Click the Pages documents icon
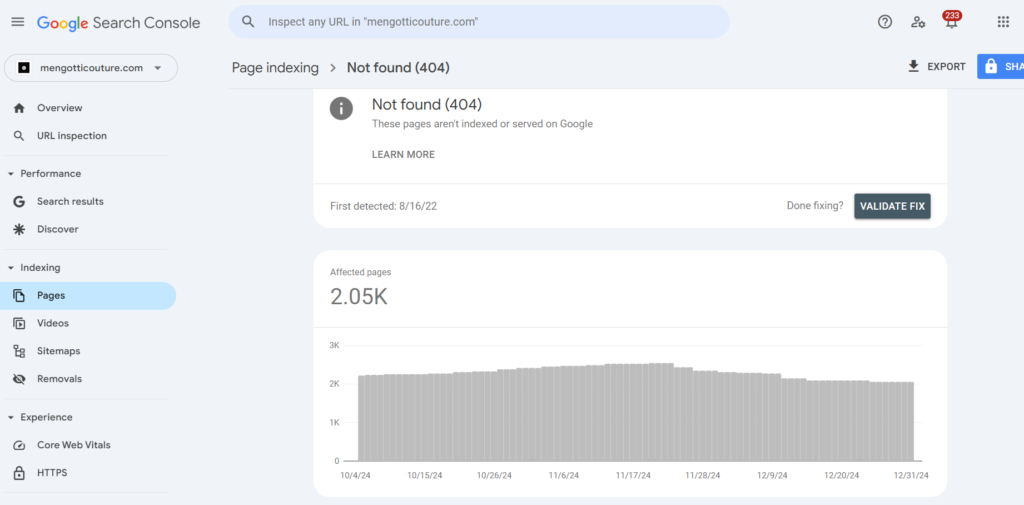Screen dimensions: 1024x505 pos(19,295)
